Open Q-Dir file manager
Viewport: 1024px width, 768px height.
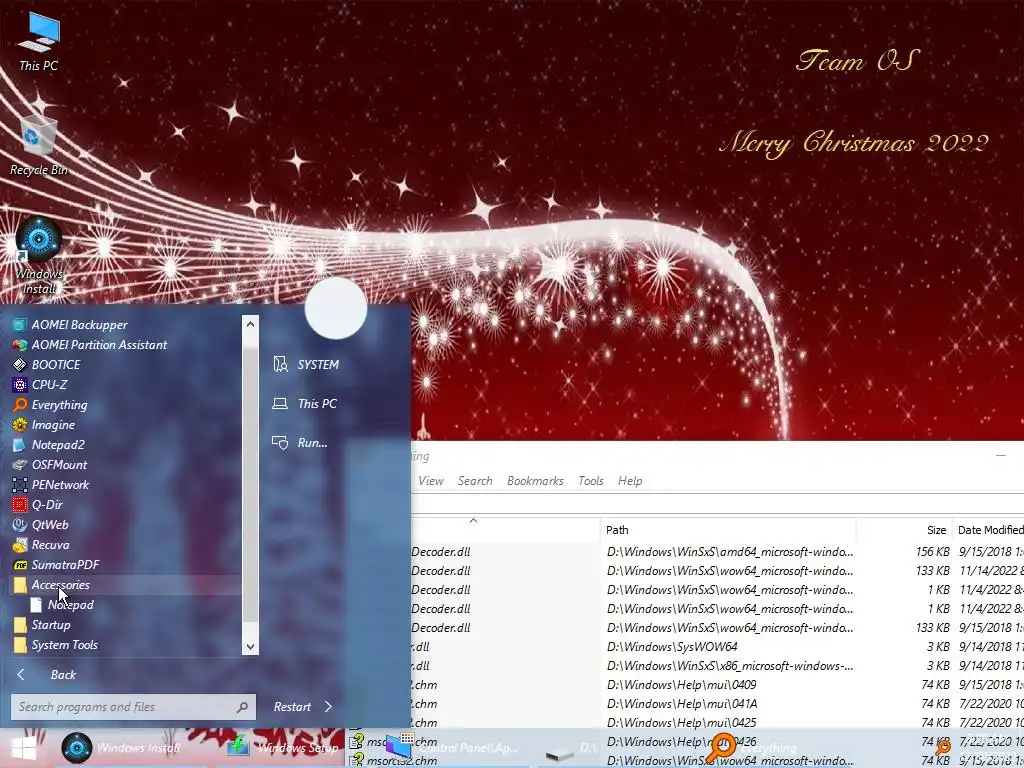tap(38, 505)
